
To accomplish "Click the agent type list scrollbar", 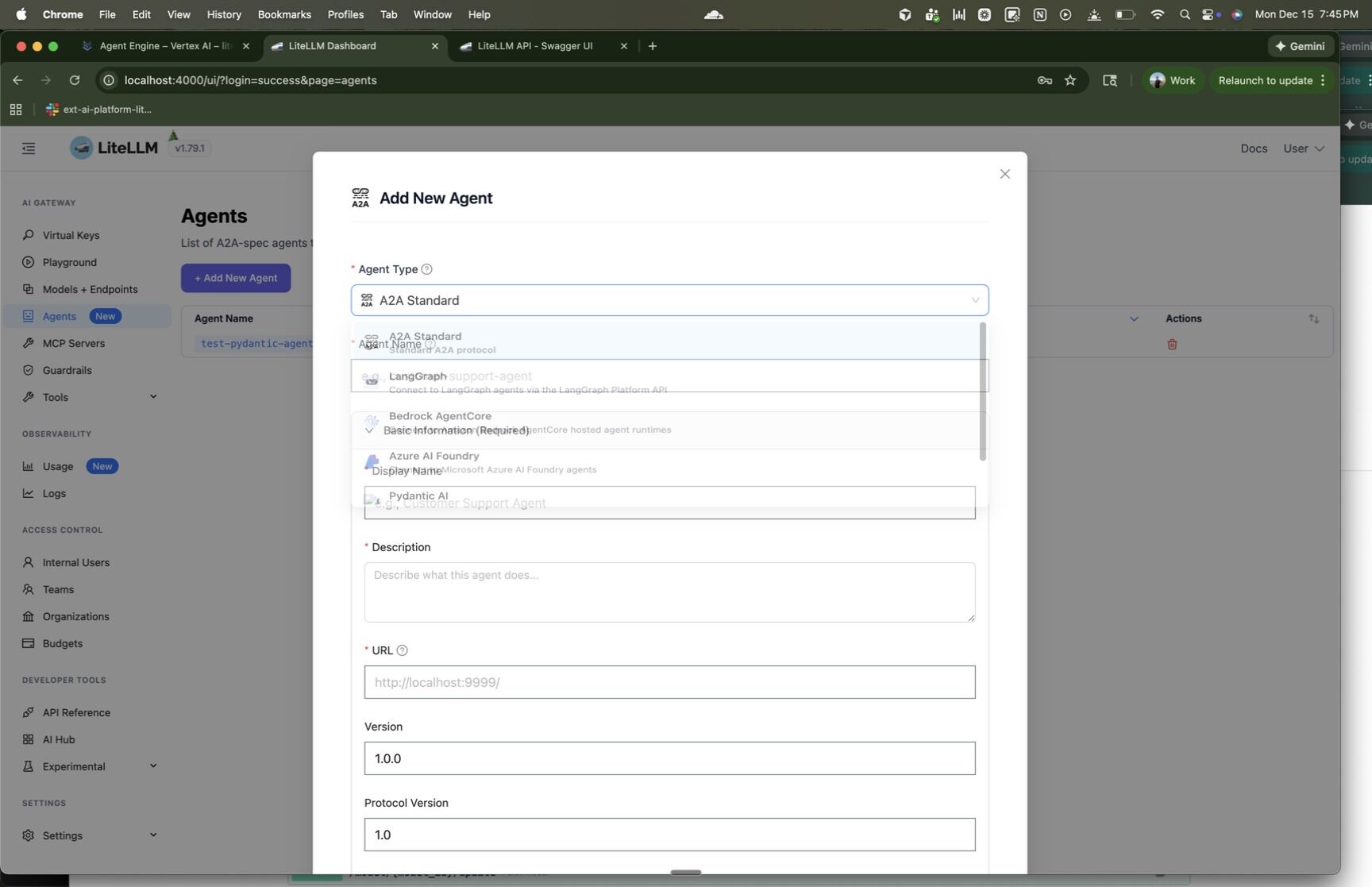I will click(x=983, y=391).
